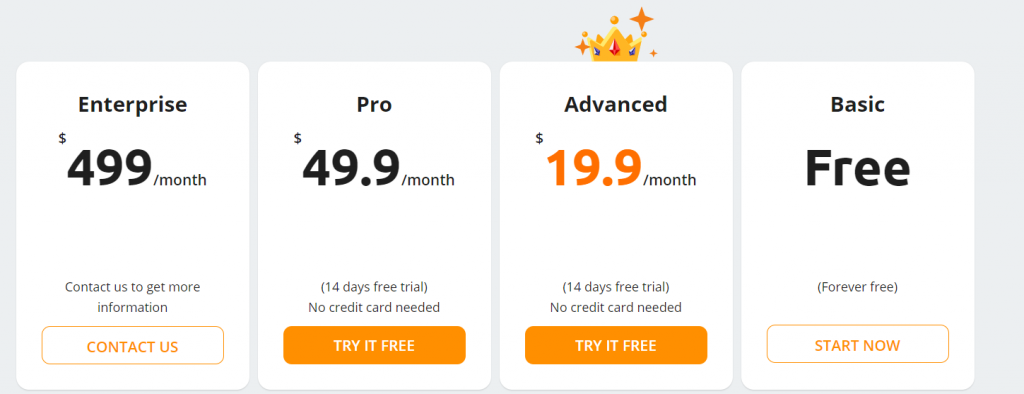Image resolution: width=1024 pixels, height=394 pixels.
Task: Click the 49.9 Pro price
Action: tap(351, 168)
